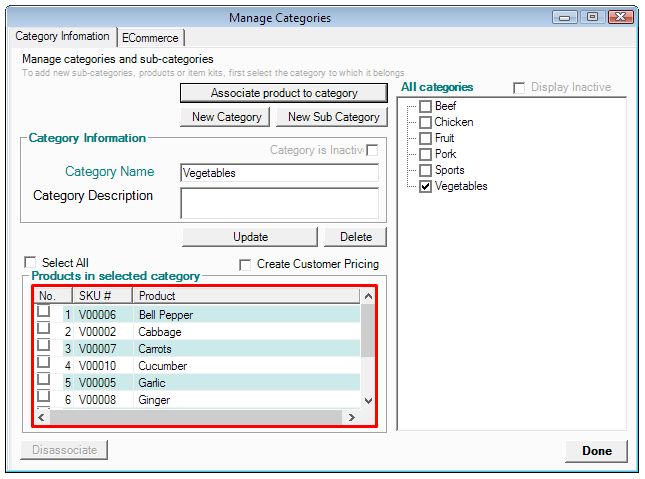The width and height of the screenshot is (645, 479).
Task: Click the Category Name text field
Action: [x=279, y=173]
